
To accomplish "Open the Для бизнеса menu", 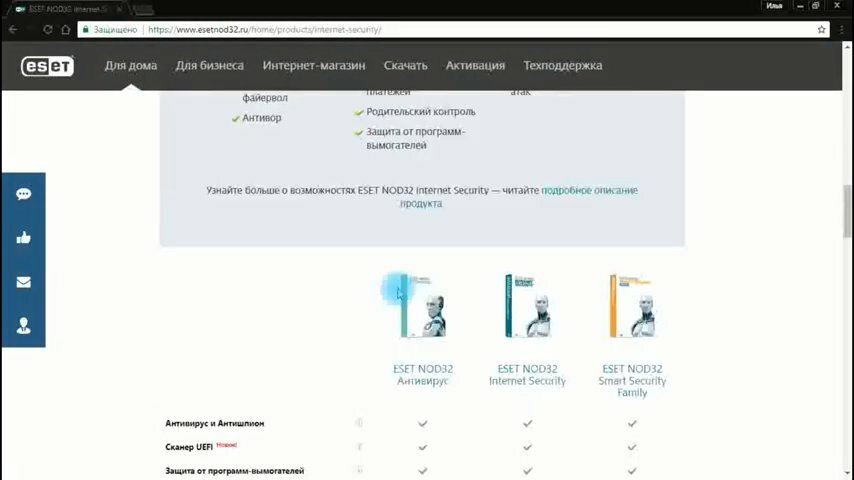I will (x=210, y=65).
